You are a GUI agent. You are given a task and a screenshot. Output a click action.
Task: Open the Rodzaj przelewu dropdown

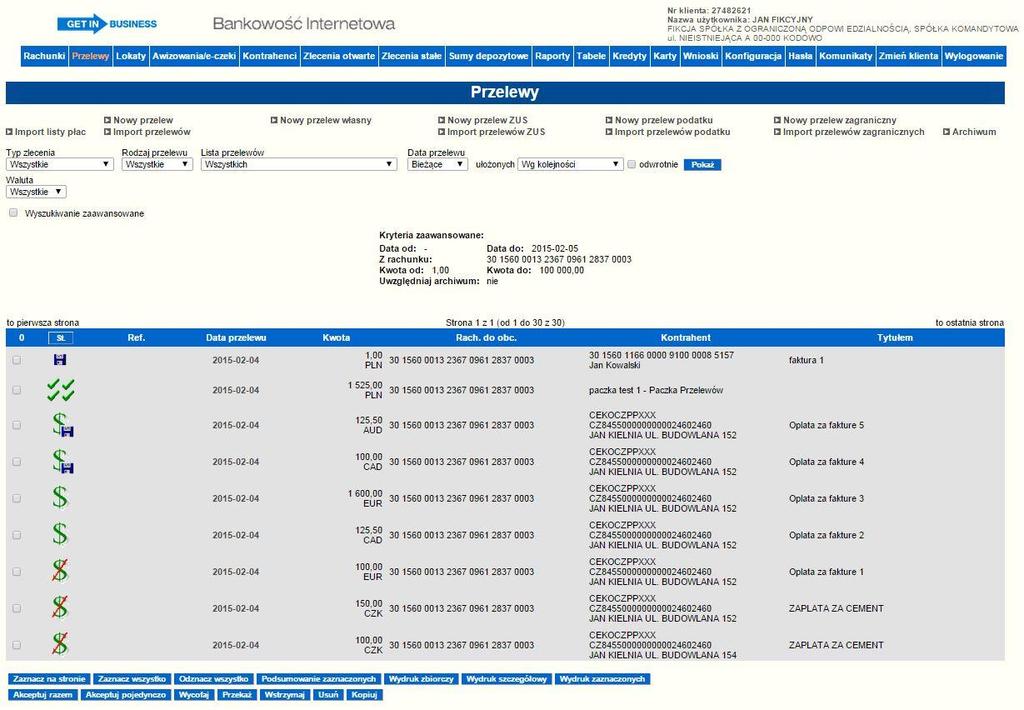[157, 165]
